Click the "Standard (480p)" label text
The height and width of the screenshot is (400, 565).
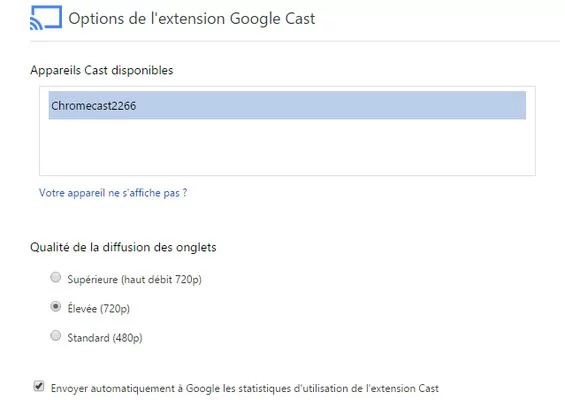105,338
